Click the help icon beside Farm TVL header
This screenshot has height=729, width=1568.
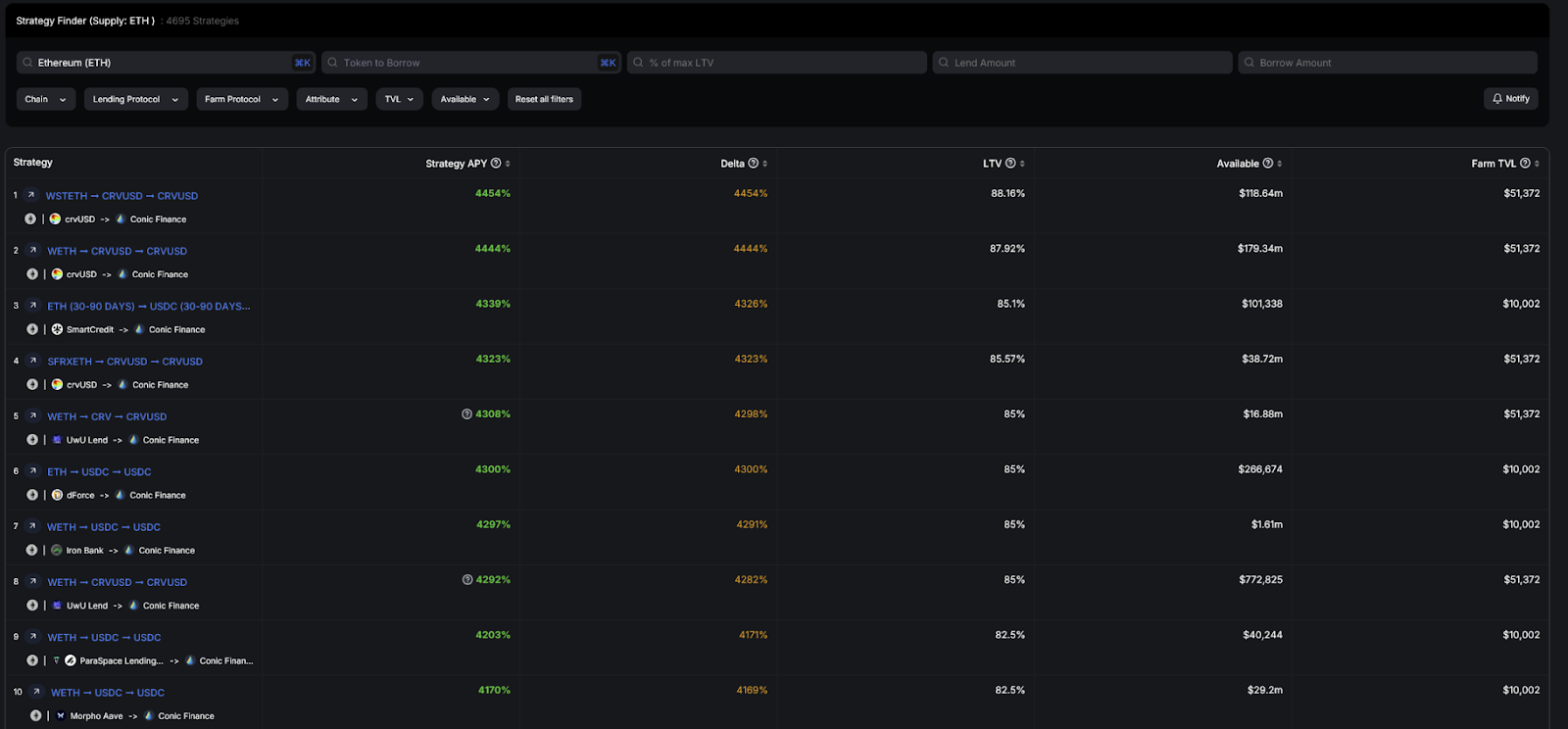[1525, 164]
